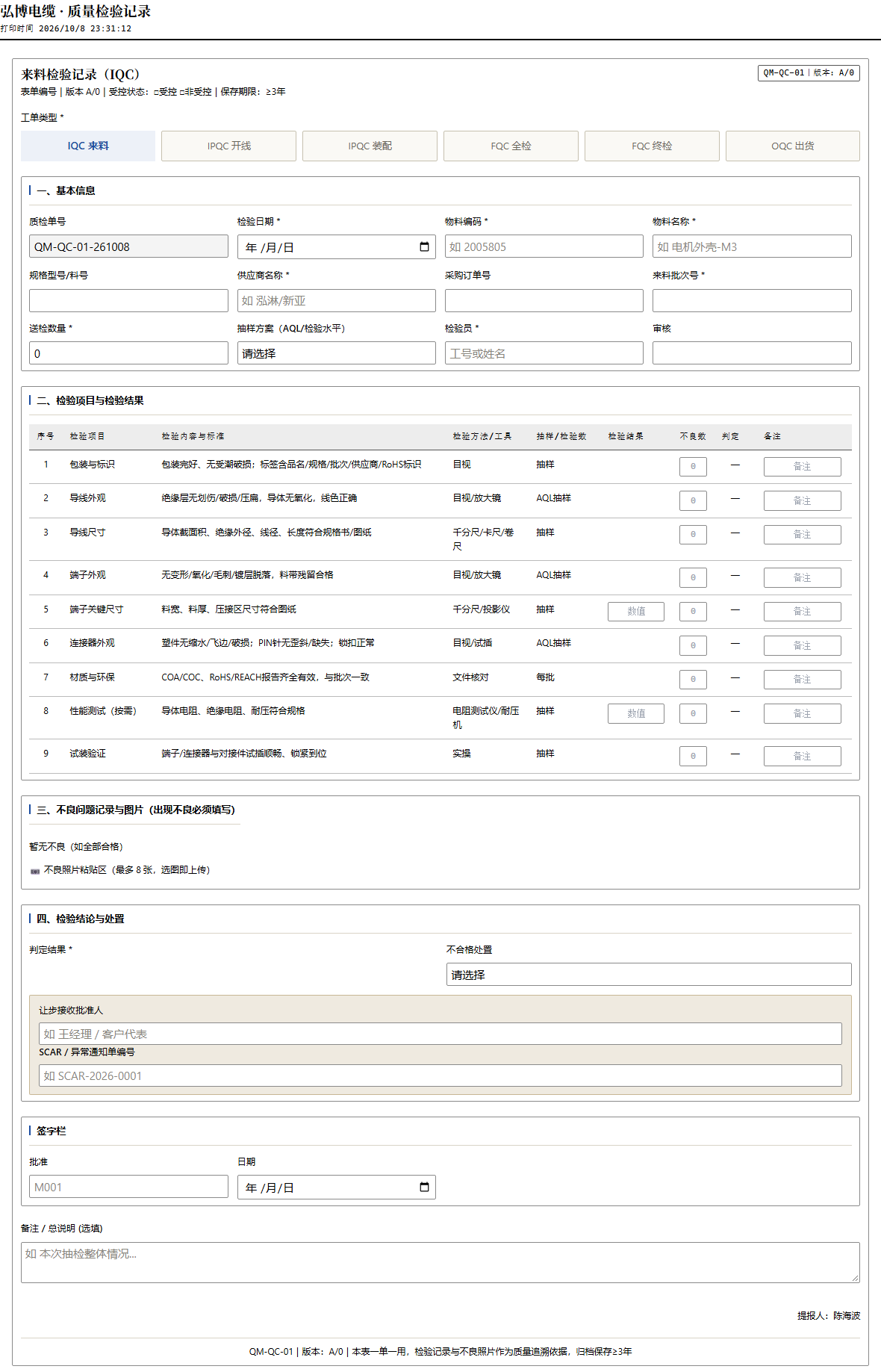Switch to the IPQC 装配 tab
This screenshot has height=1372, width=881.
[370, 146]
